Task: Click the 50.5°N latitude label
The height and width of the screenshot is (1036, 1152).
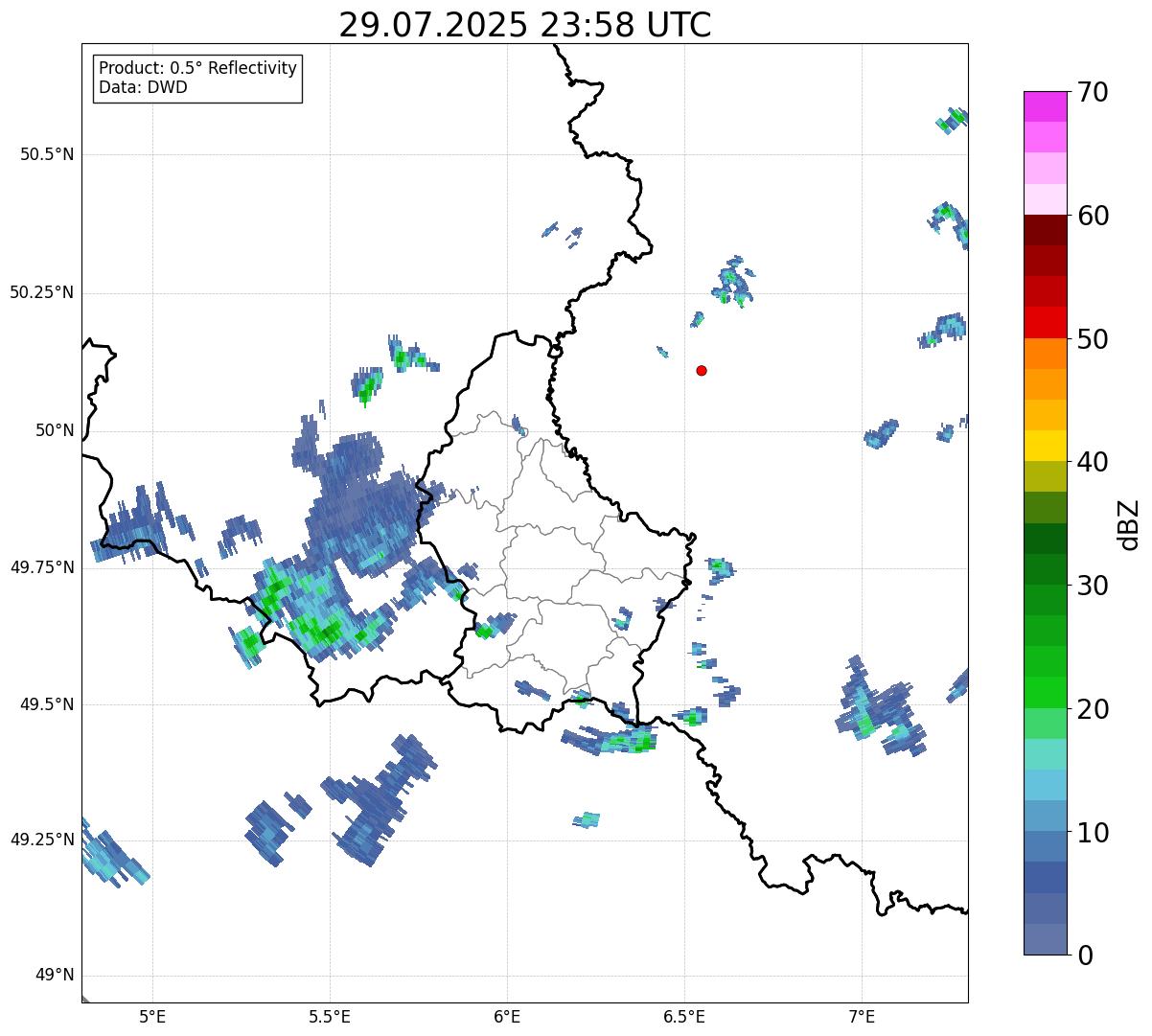Action: (47, 154)
